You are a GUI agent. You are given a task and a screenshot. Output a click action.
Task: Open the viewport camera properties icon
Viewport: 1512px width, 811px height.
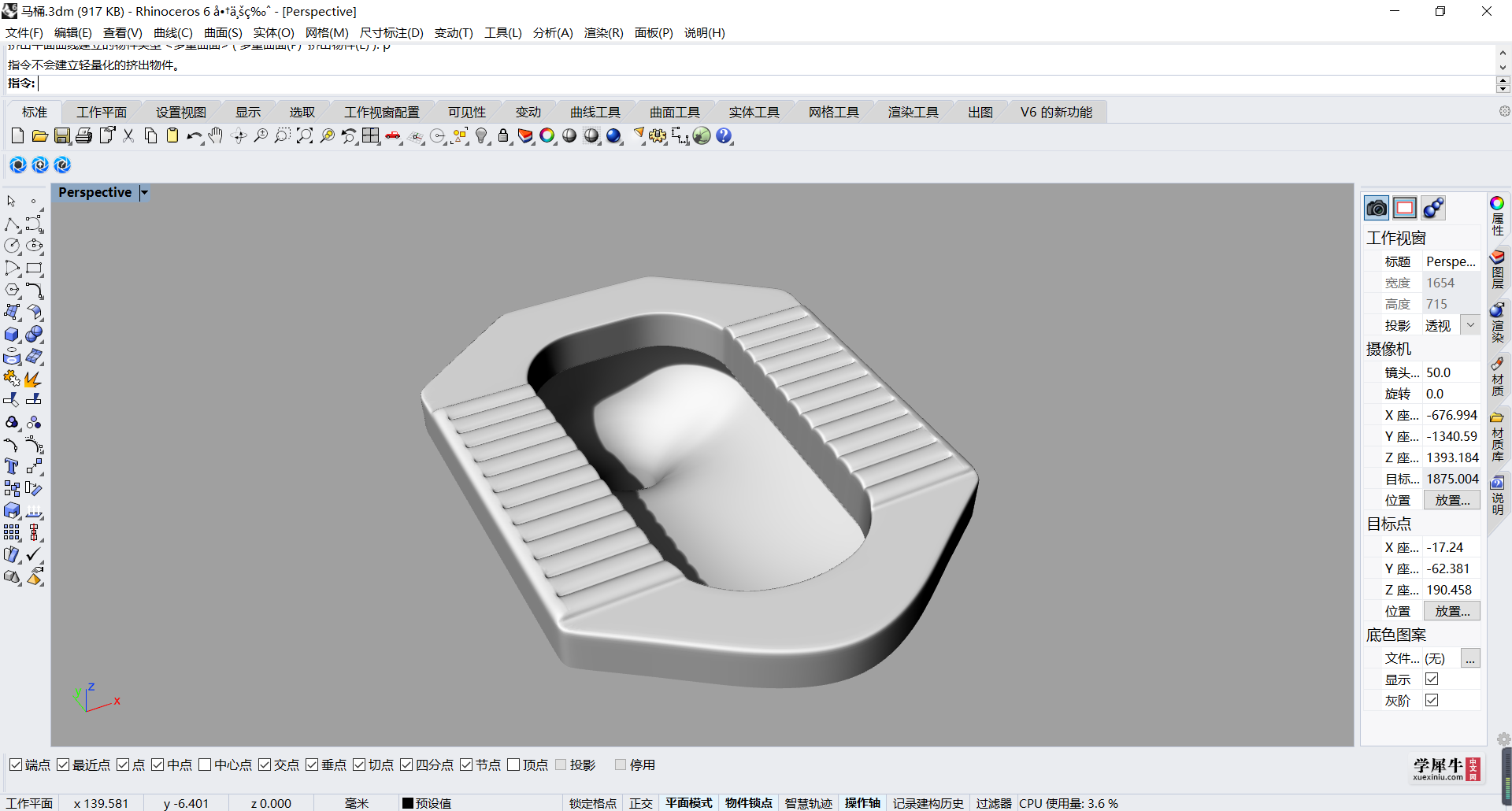[x=1377, y=208]
